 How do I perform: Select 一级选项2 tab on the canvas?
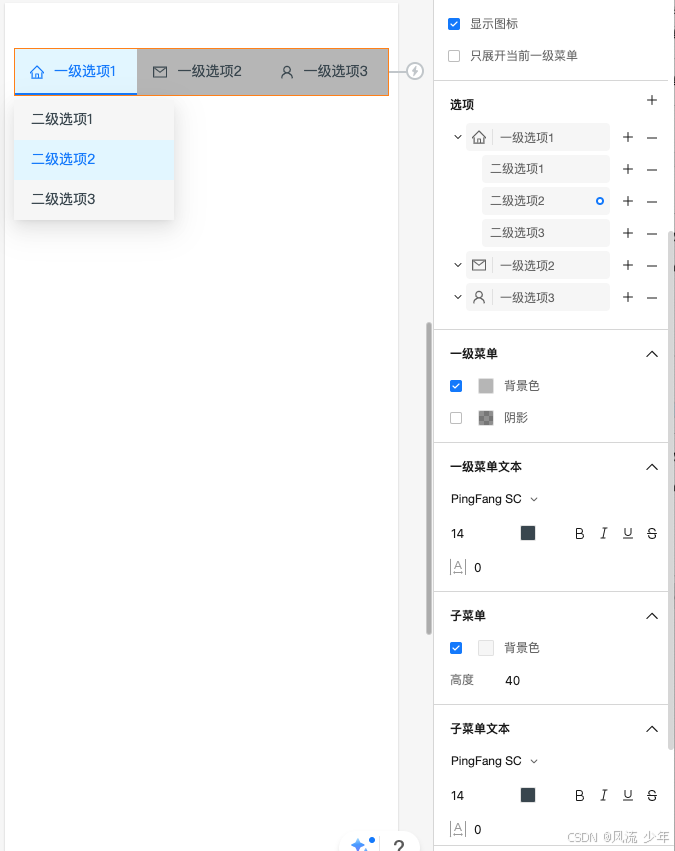point(198,72)
